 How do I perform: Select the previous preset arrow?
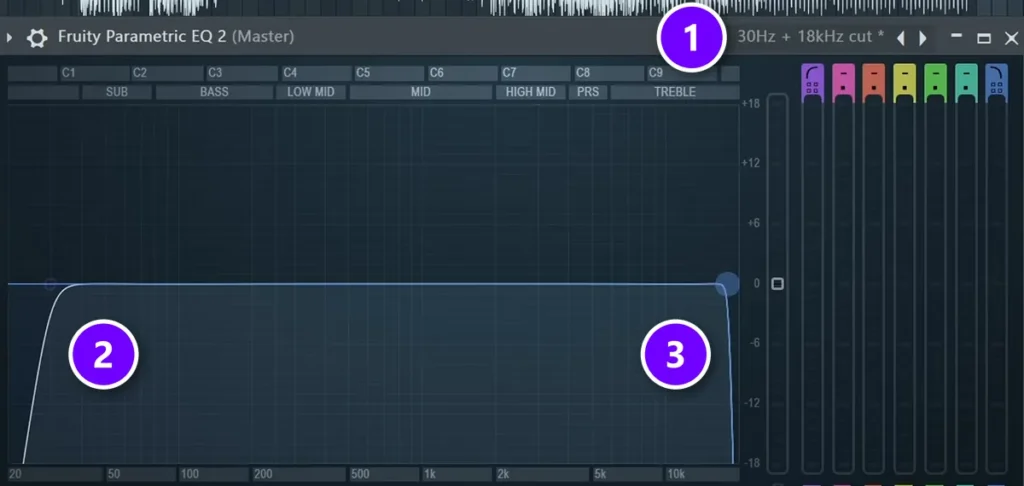tap(901, 38)
